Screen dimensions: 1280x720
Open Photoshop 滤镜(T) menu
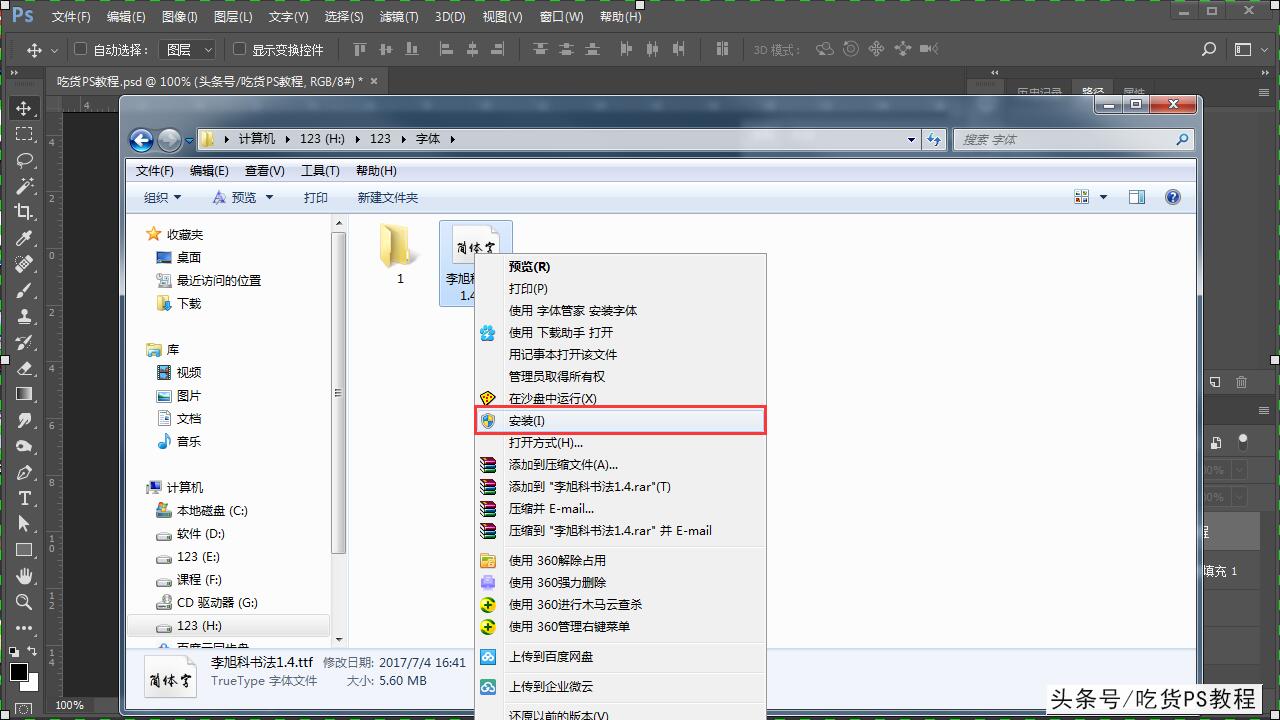pos(399,17)
